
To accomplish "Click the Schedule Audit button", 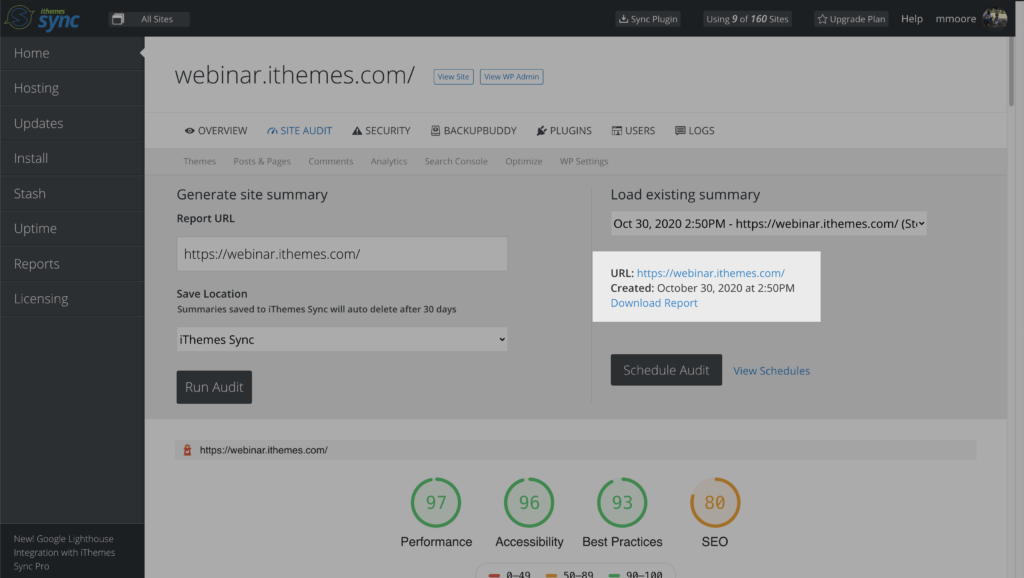I will pyautogui.click(x=666, y=370).
